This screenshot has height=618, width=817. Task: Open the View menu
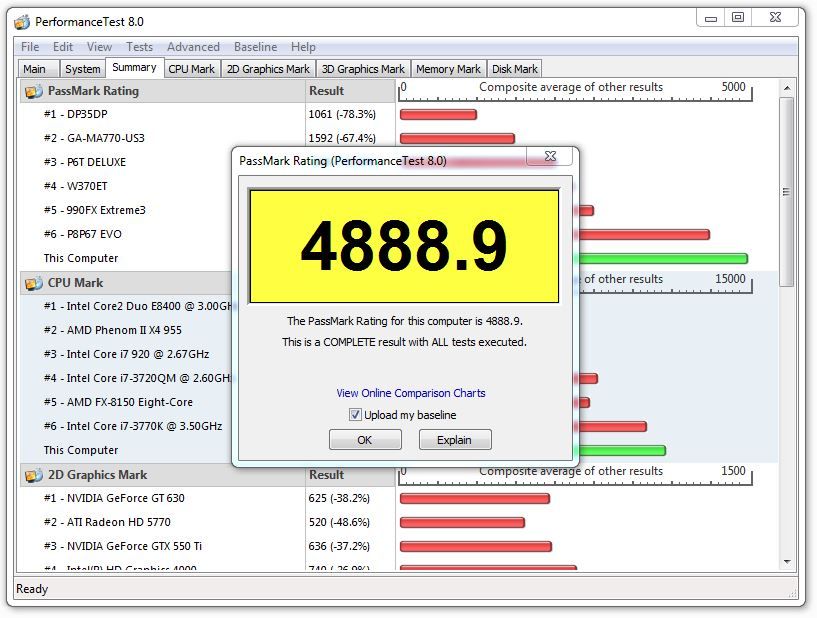point(100,47)
